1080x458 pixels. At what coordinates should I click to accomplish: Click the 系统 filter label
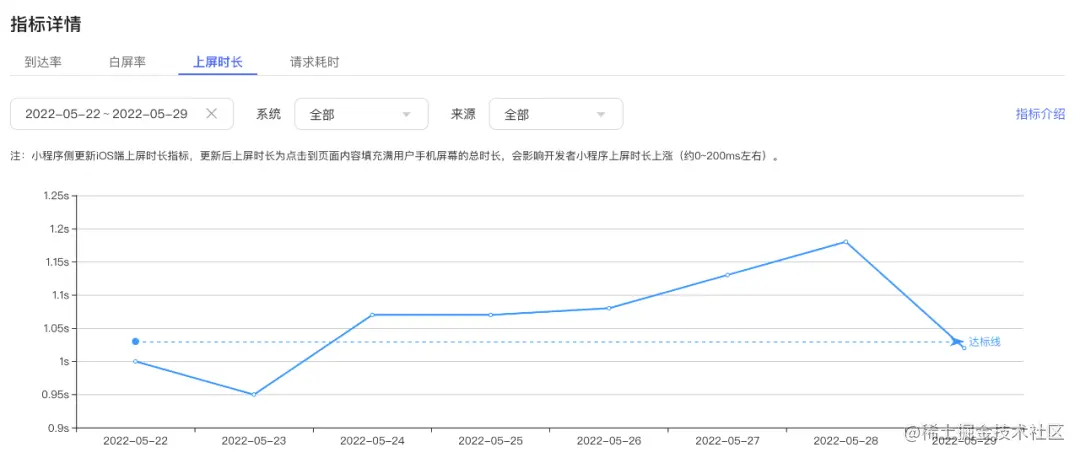[269, 114]
